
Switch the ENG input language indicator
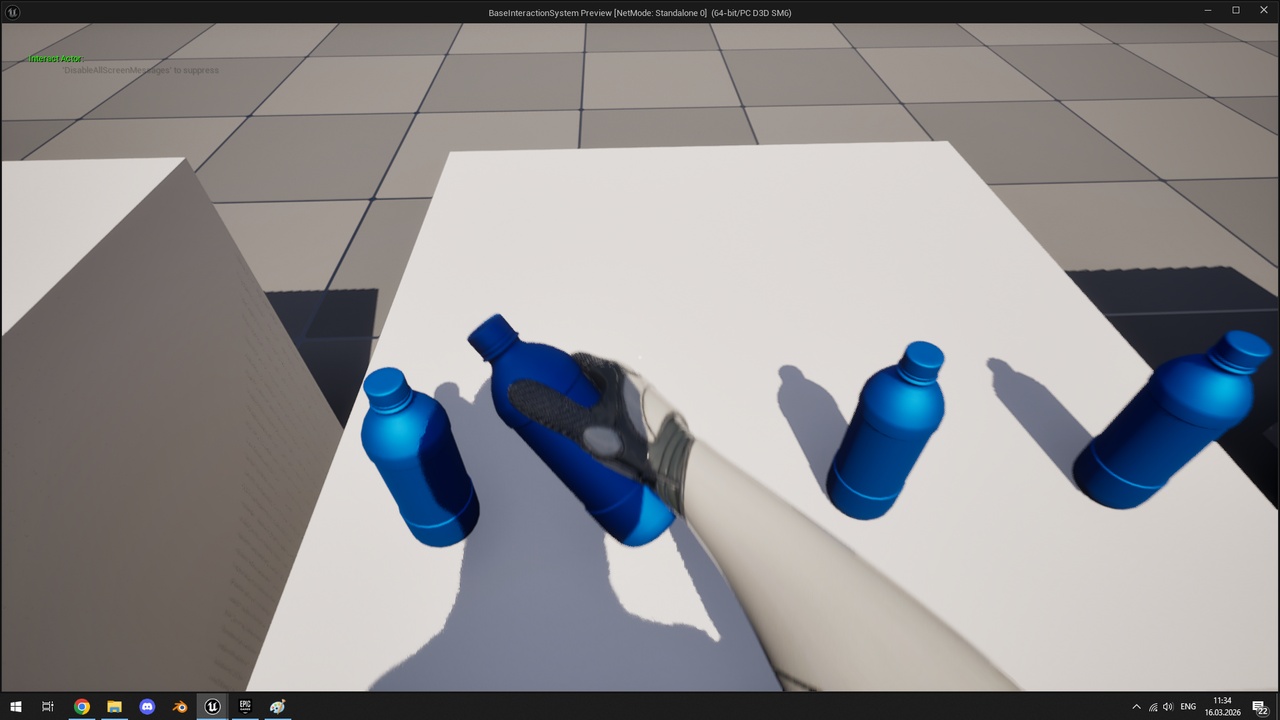pyautogui.click(x=1188, y=707)
